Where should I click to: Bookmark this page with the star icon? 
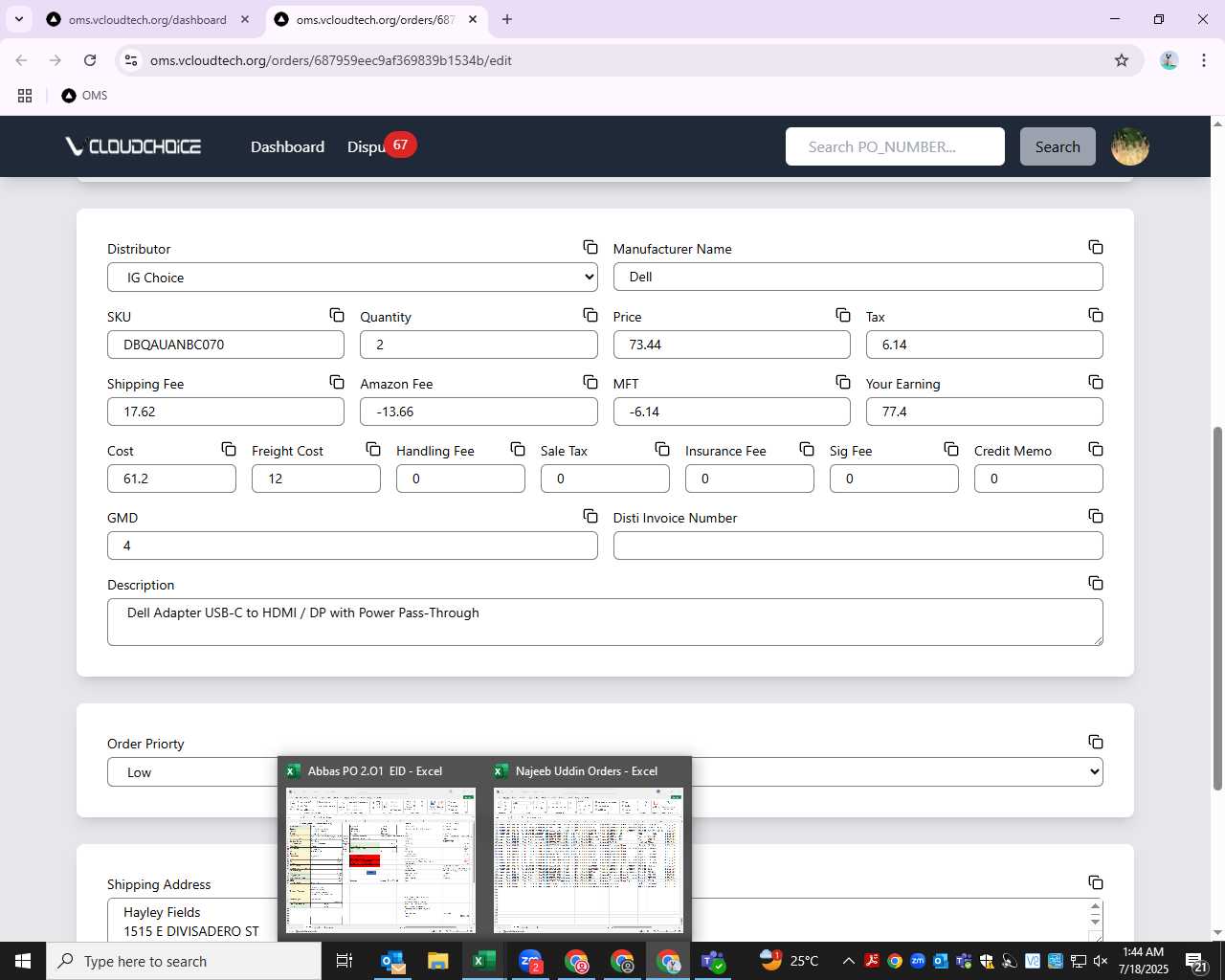click(x=1122, y=60)
